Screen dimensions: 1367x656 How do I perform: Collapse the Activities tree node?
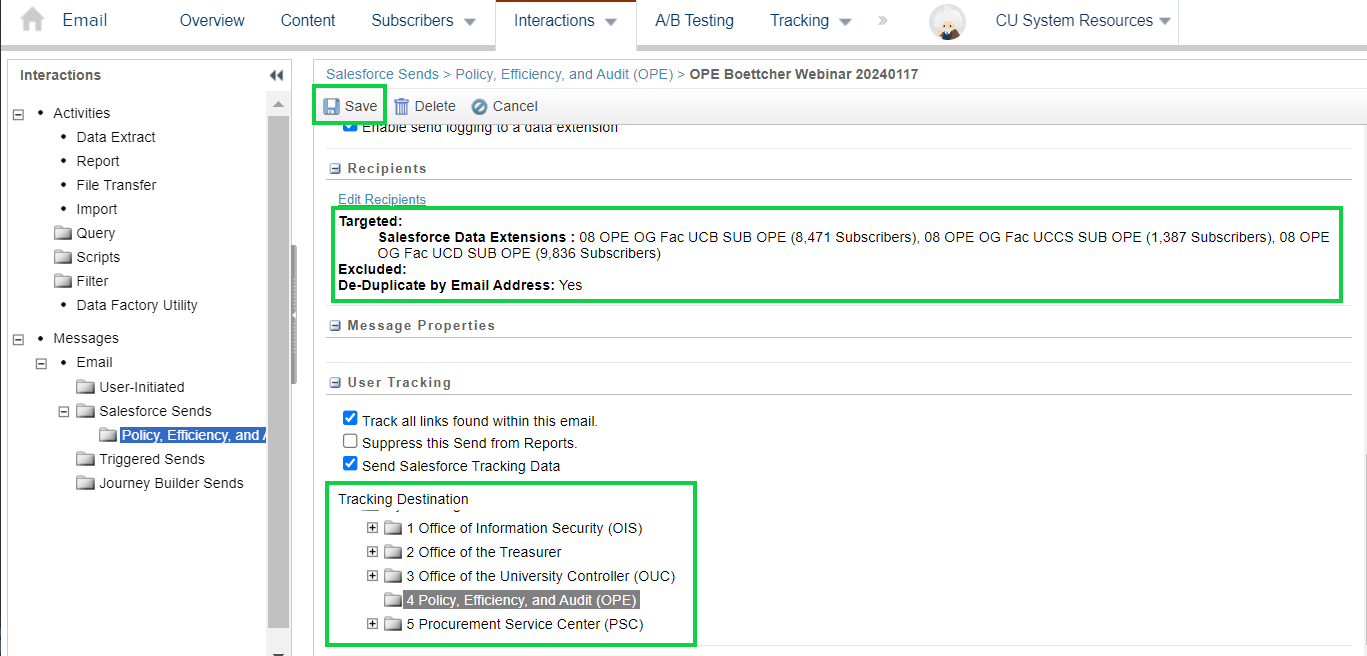point(18,114)
